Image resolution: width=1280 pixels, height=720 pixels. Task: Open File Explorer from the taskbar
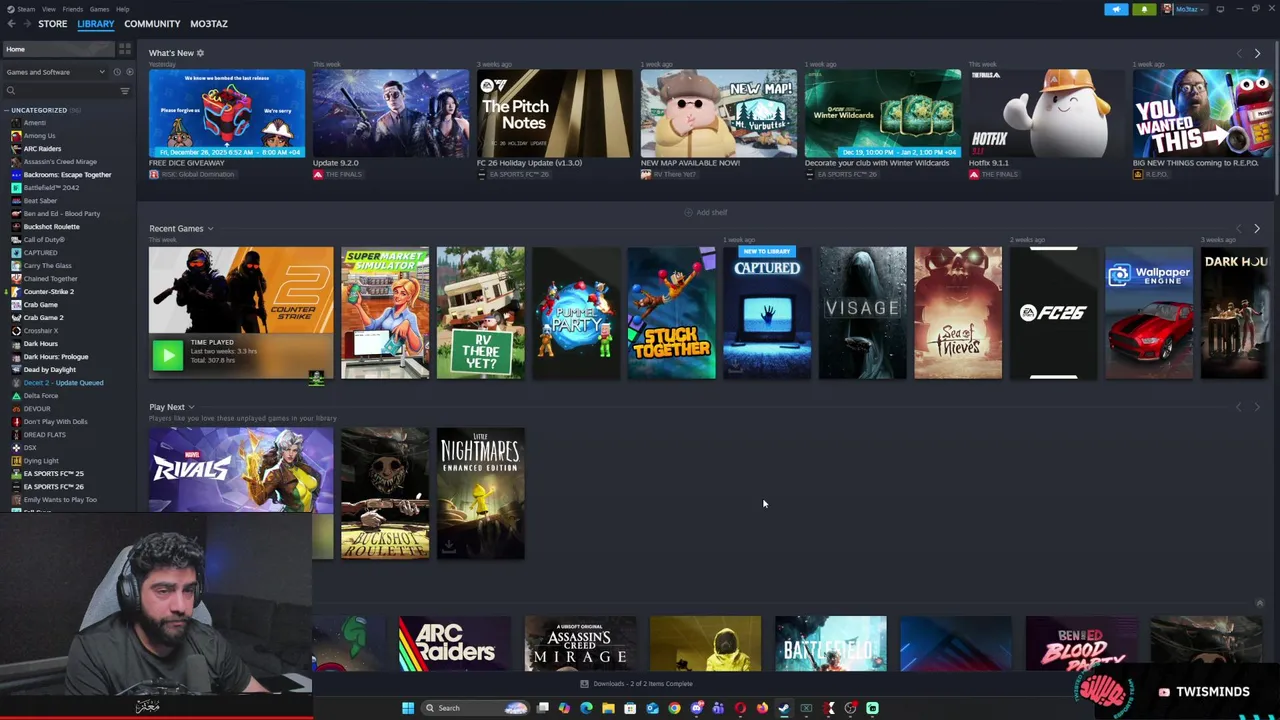608,708
